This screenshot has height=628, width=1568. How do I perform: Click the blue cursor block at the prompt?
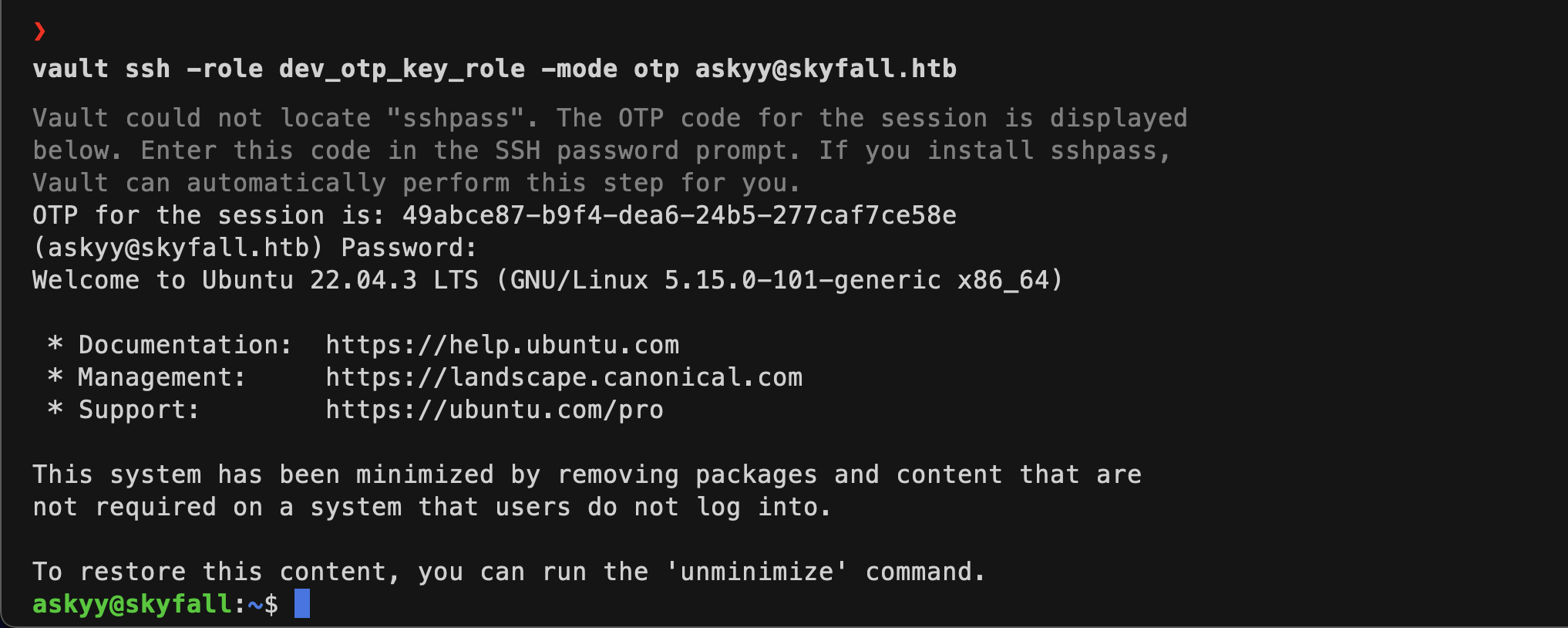(x=302, y=603)
